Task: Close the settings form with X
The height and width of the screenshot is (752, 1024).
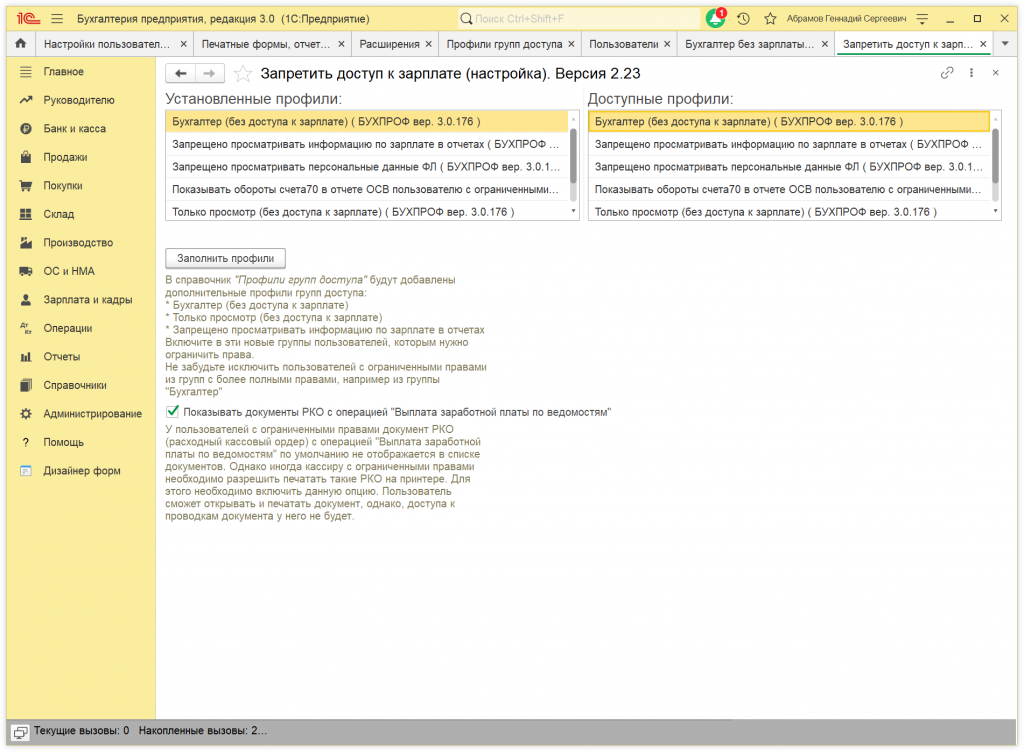Action: [995, 73]
